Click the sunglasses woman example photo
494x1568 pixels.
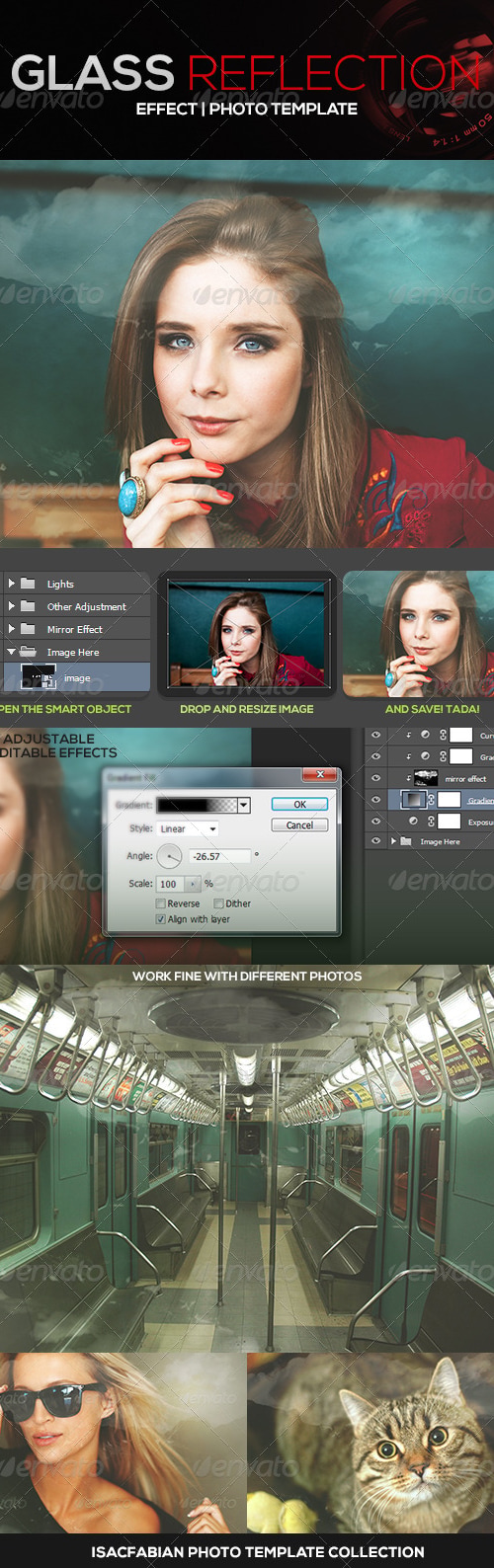click(123, 1443)
